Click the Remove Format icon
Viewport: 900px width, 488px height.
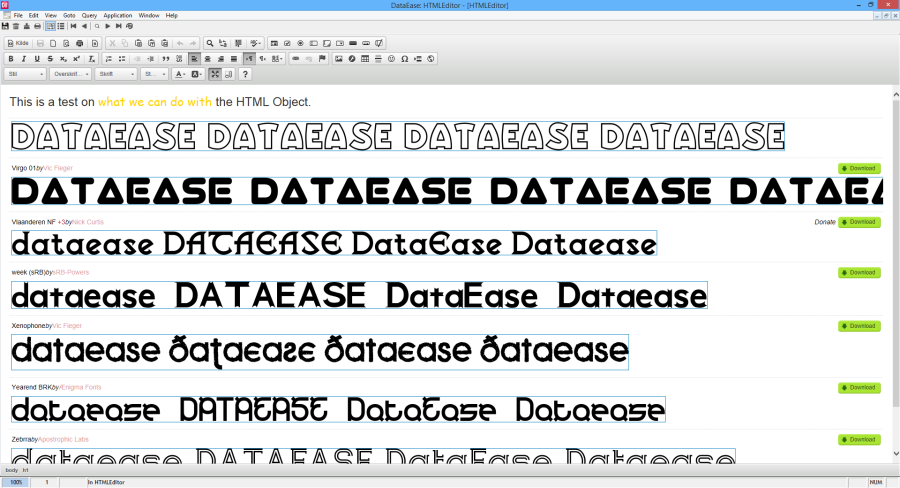click(x=91, y=59)
